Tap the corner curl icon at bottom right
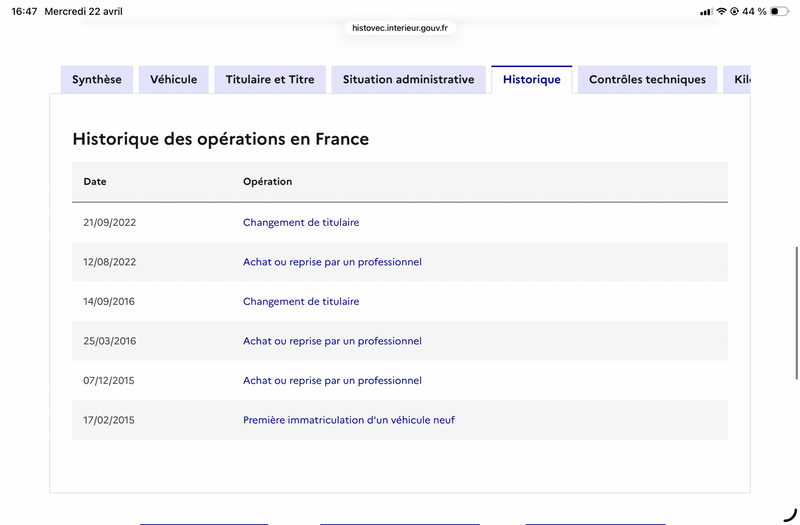This screenshot has width=800, height=525. coord(790,515)
